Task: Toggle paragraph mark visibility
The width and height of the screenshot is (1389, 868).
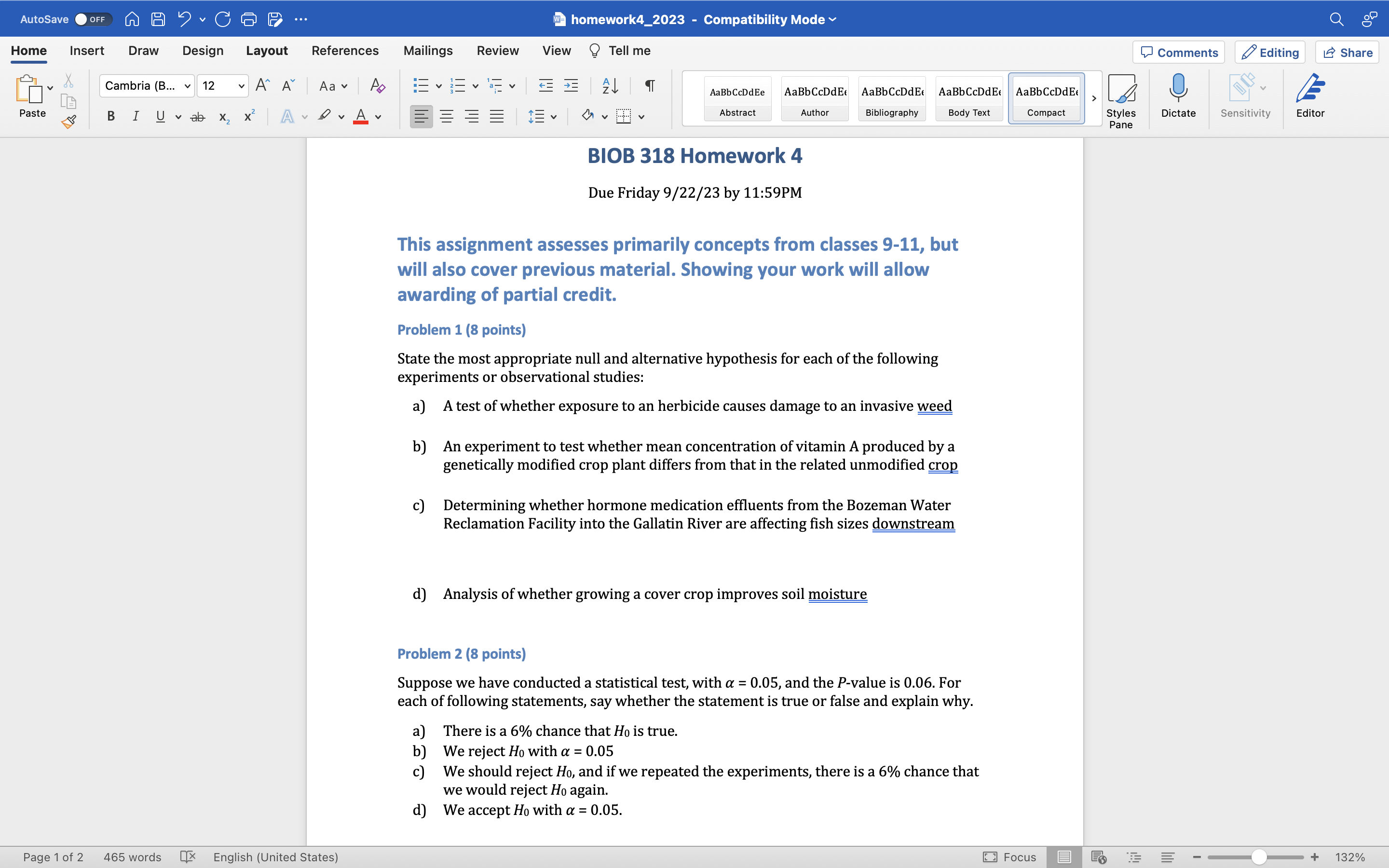Action: click(x=649, y=85)
